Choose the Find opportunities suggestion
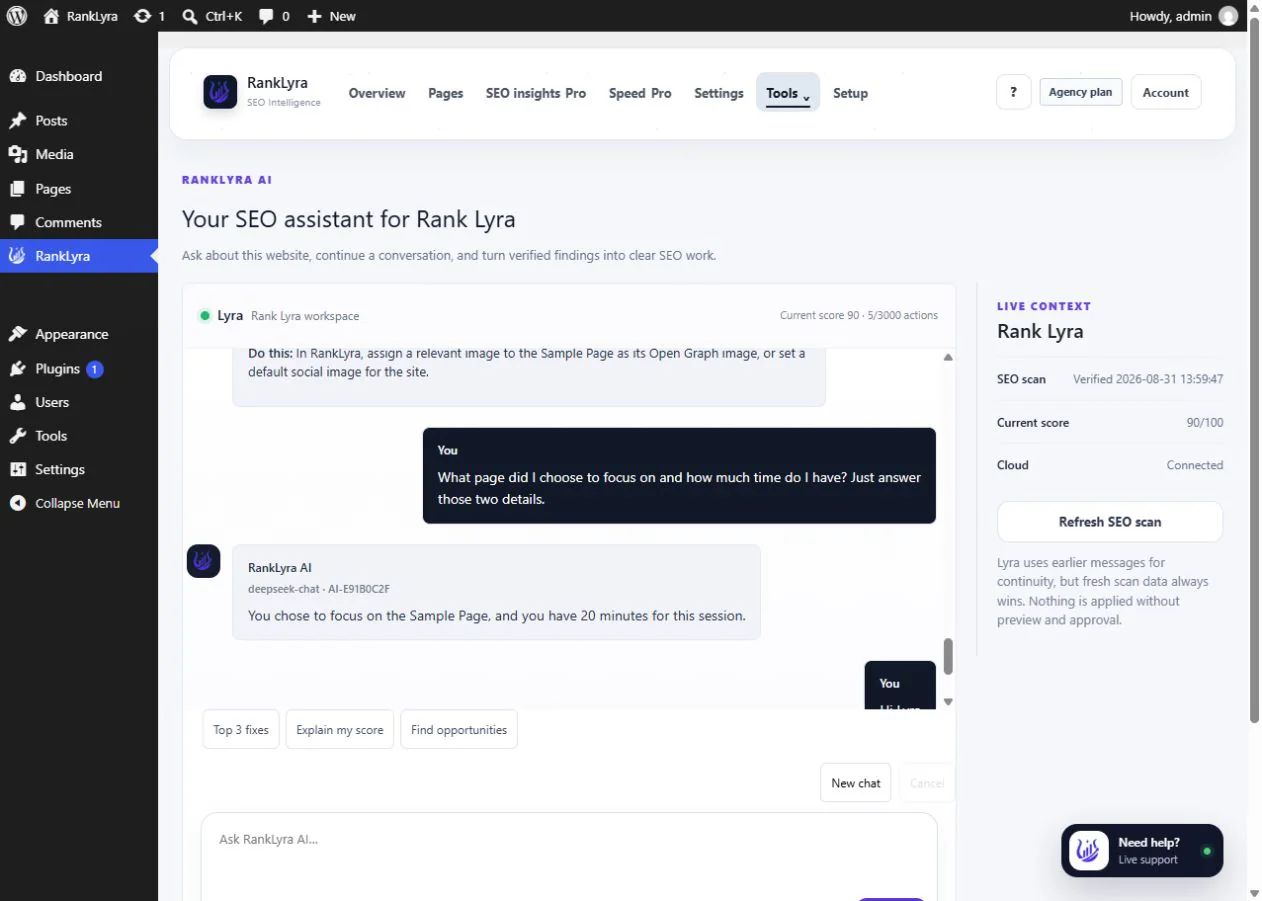 point(459,730)
